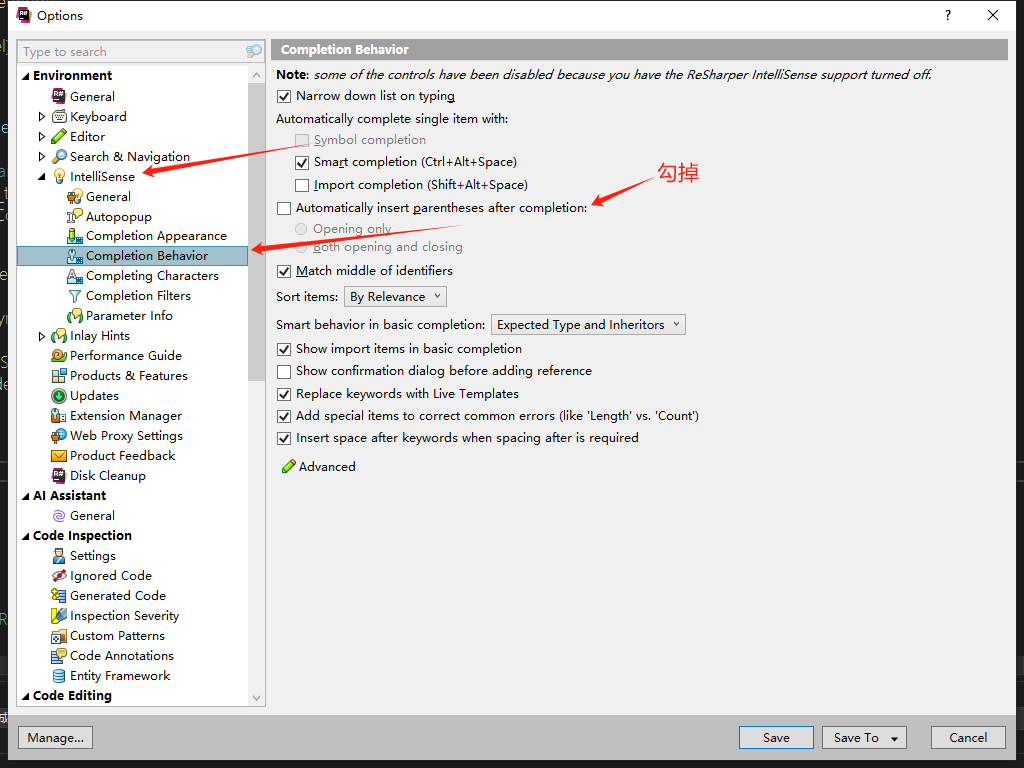Image resolution: width=1024 pixels, height=768 pixels.
Task: Collapse the IntelliSense tree node
Action: (42, 177)
